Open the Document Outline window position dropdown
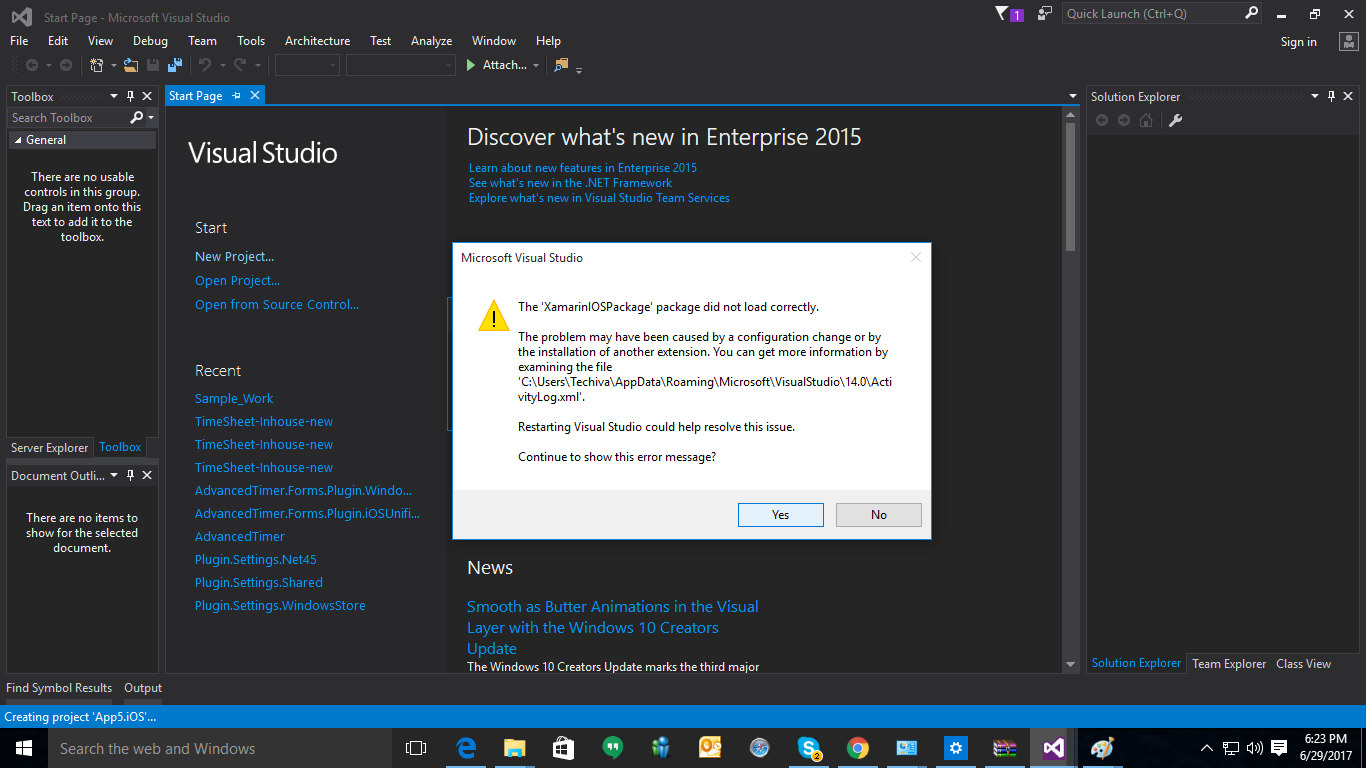This screenshot has width=1366, height=768. tap(114, 475)
